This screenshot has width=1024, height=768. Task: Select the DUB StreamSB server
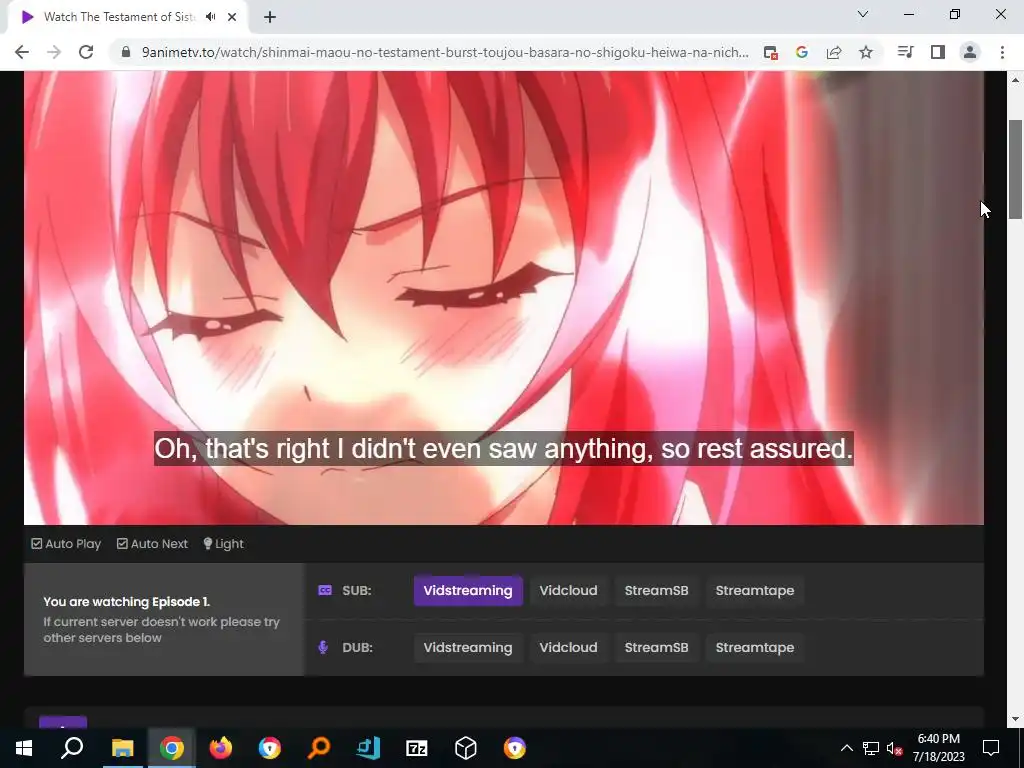tap(656, 648)
